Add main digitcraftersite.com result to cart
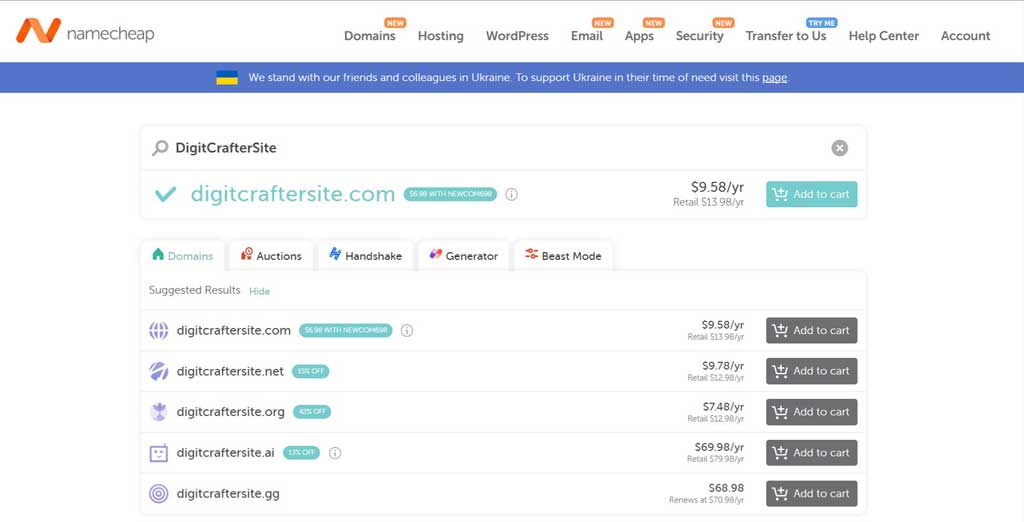1024x522 pixels. [811, 194]
